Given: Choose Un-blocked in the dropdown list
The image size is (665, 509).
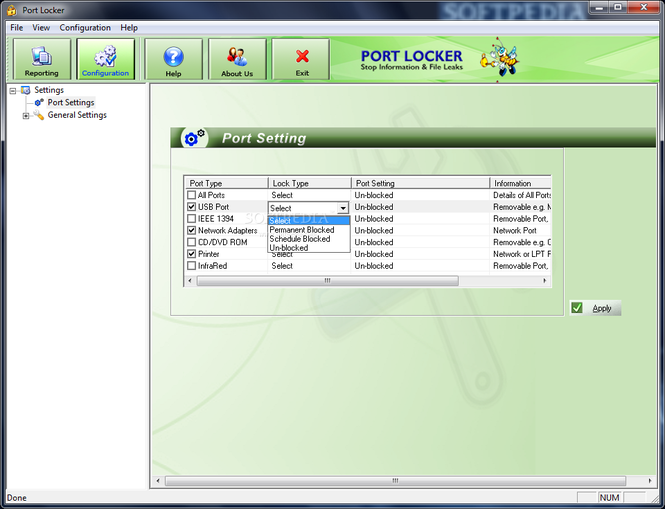Looking at the screenshot, I should point(309,248).
